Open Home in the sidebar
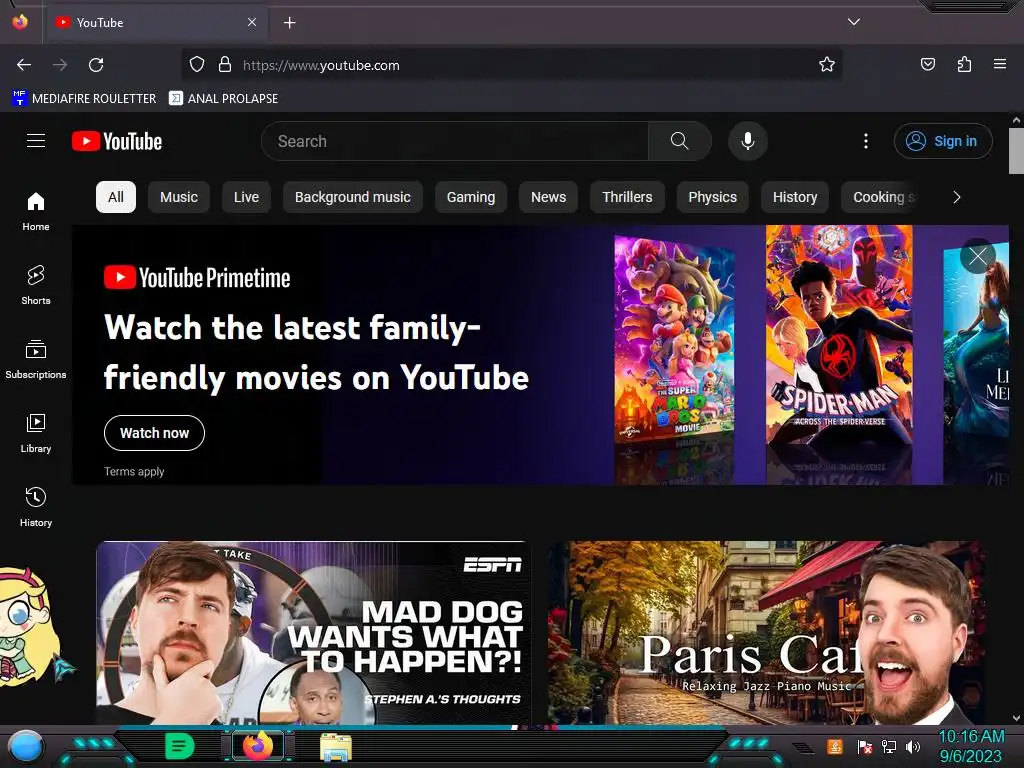The image size is (1024, 768). 36,212
